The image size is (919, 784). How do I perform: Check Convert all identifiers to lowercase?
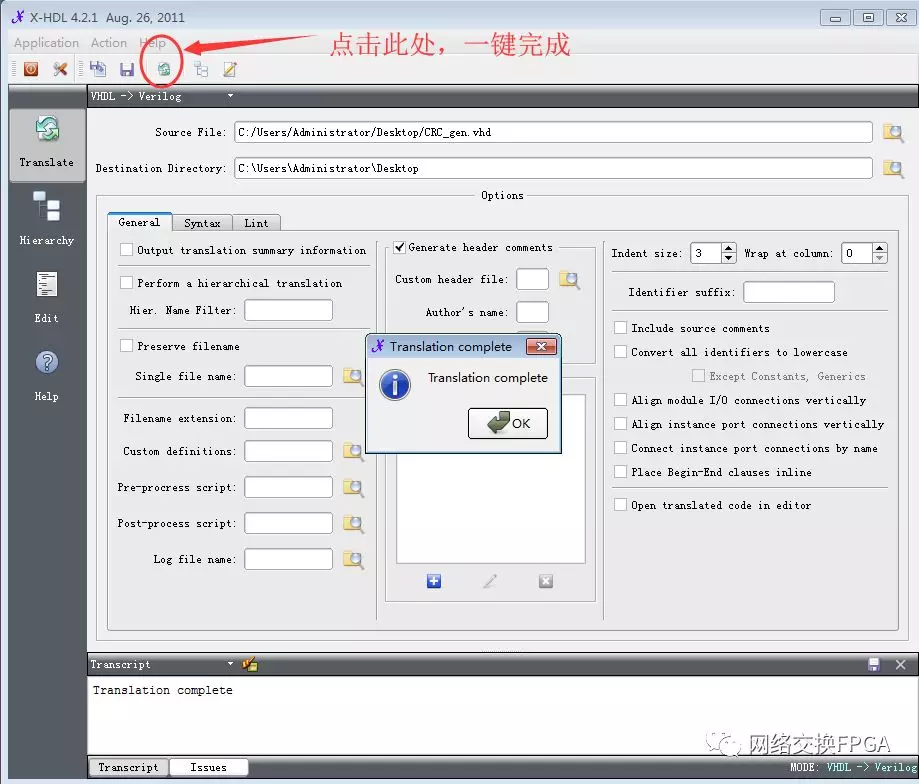click(620, 352)
